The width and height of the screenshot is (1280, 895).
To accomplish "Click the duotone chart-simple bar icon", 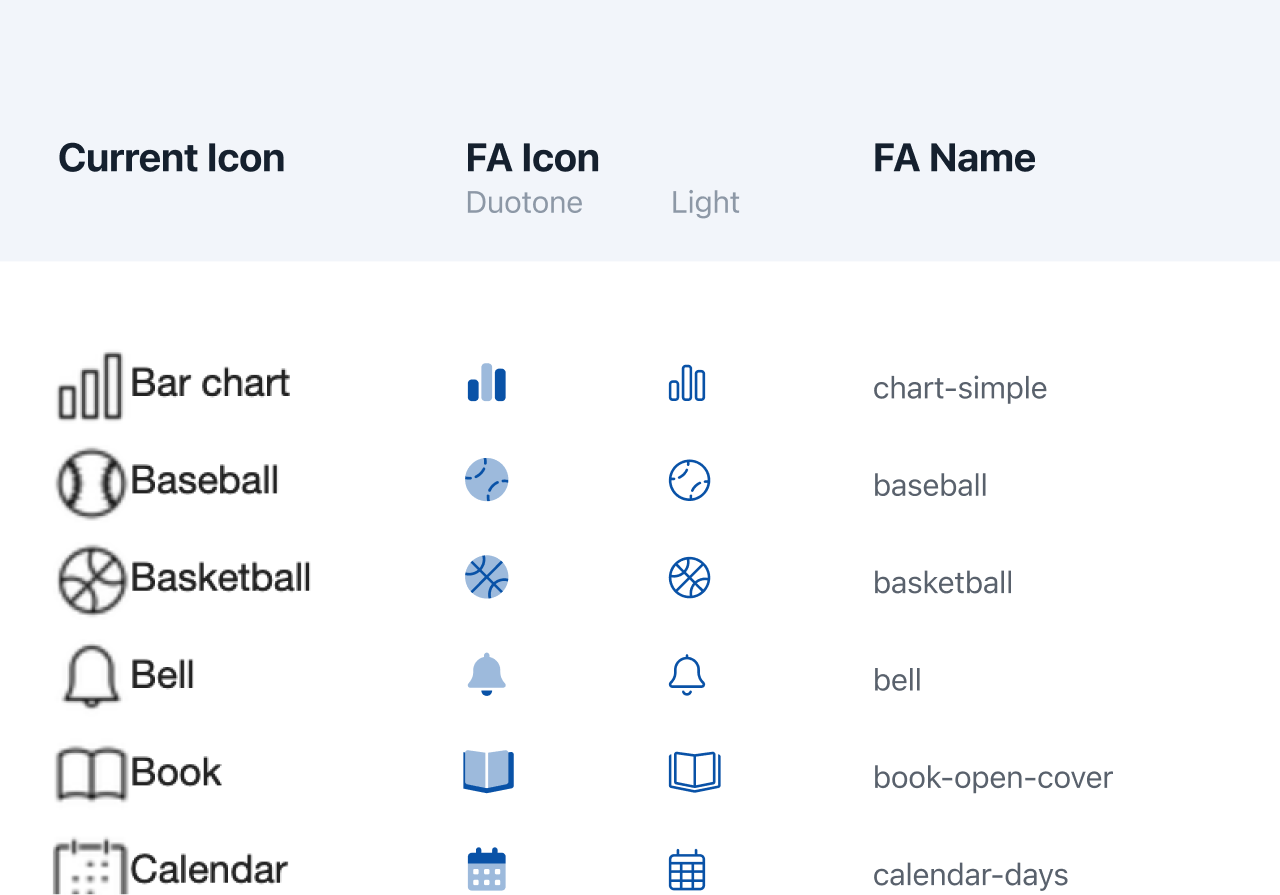I will coord(487,383).
